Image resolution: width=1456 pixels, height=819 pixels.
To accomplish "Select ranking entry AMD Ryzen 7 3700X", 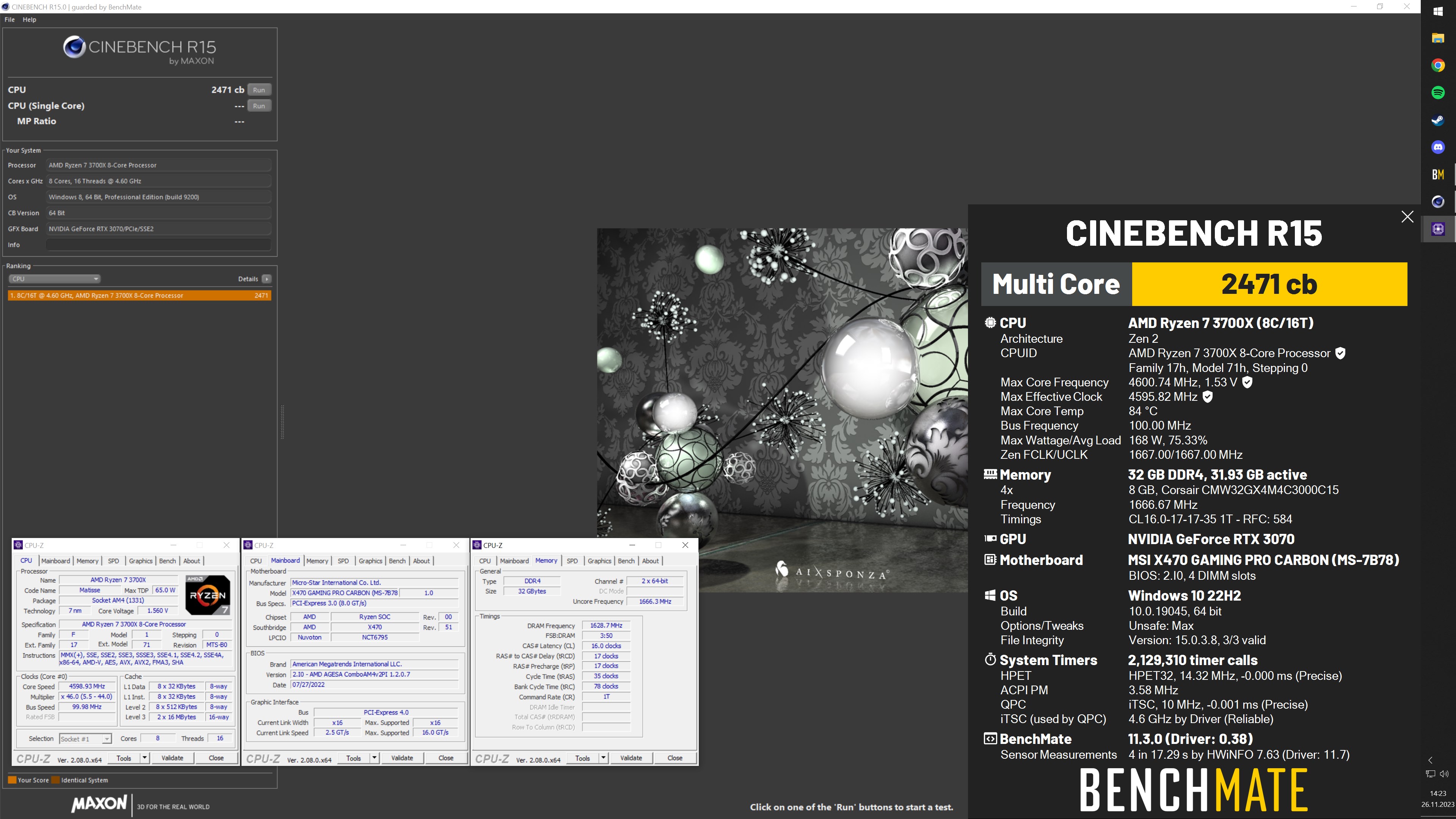I will point(139,296).
